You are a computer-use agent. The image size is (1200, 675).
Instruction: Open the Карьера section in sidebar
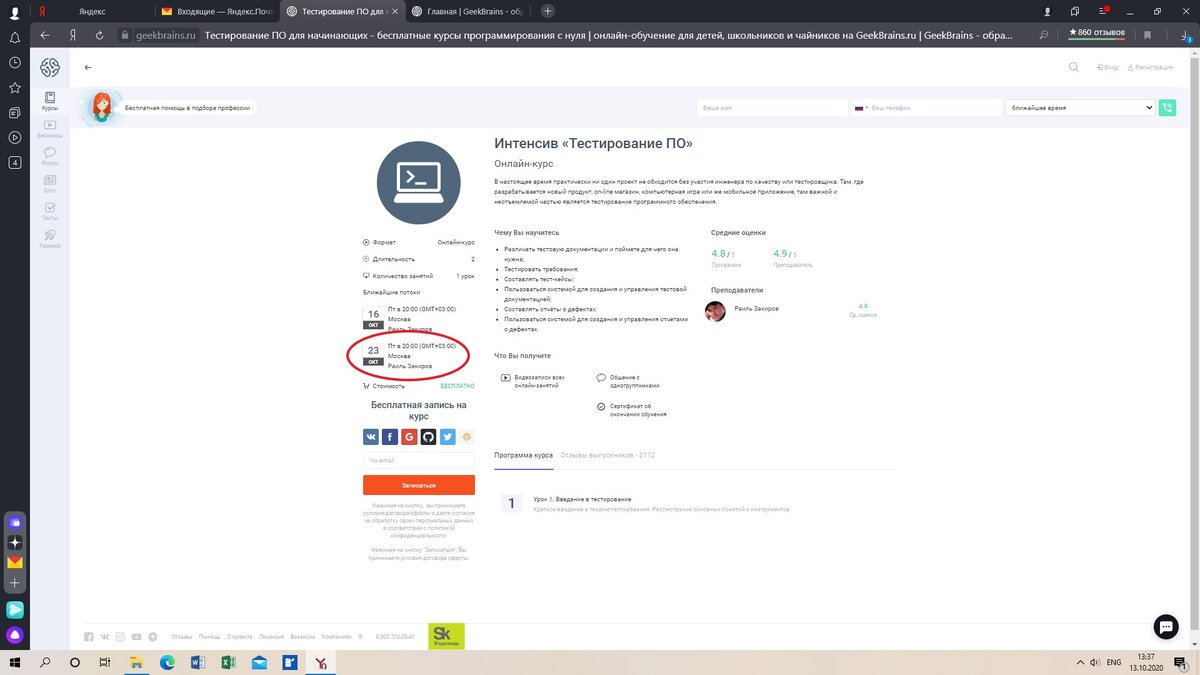click(x=50, y=239)
